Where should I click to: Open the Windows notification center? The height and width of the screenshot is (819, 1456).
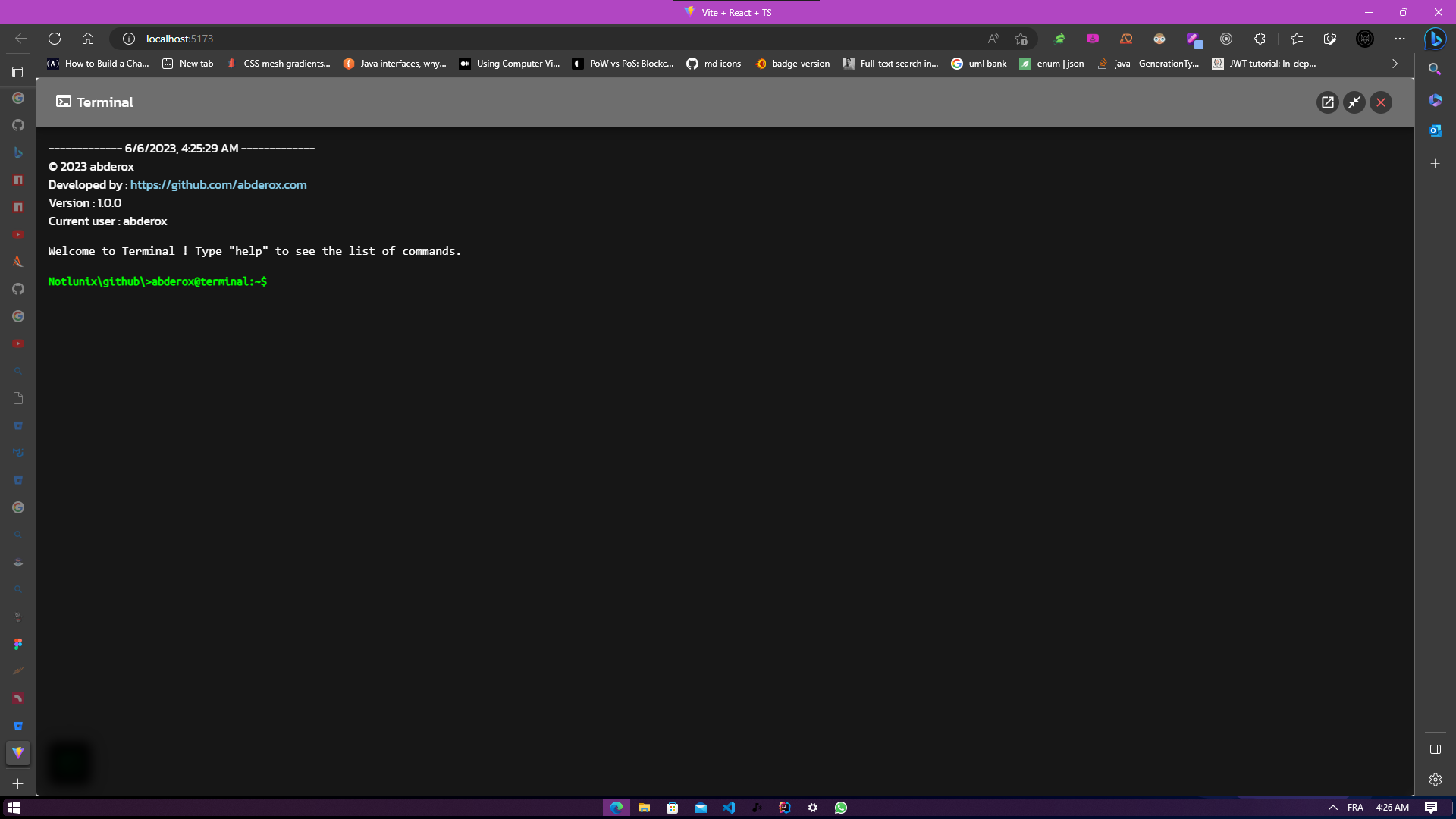point(1431,808)
